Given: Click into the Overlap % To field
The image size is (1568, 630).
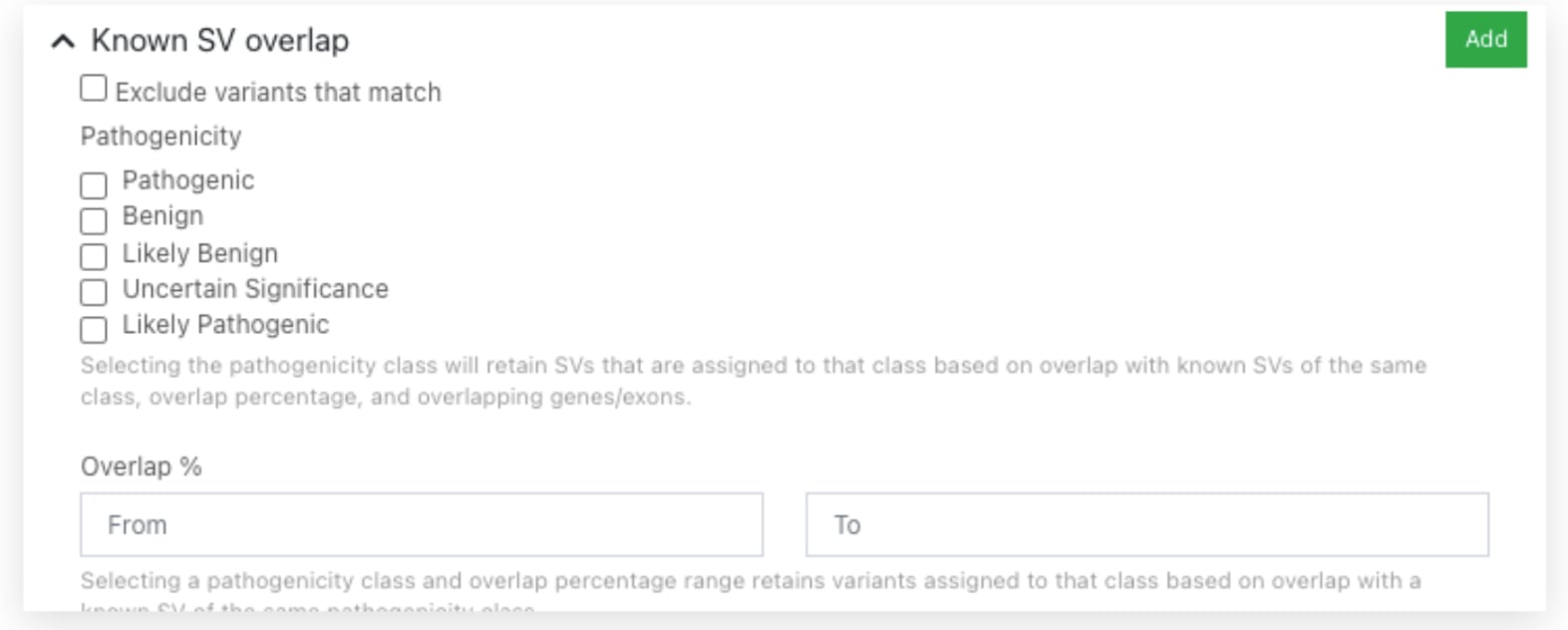Looking at the screenshot, I should click(x=1146, y=524).
